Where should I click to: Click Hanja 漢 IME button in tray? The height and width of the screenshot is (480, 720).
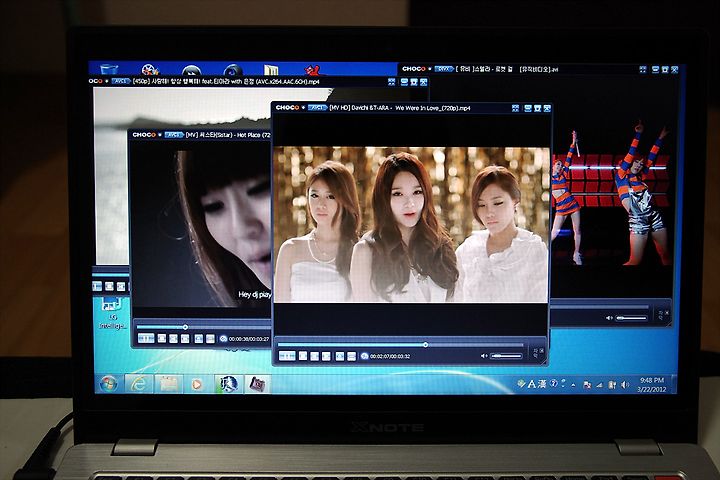[x=542, y=384]
